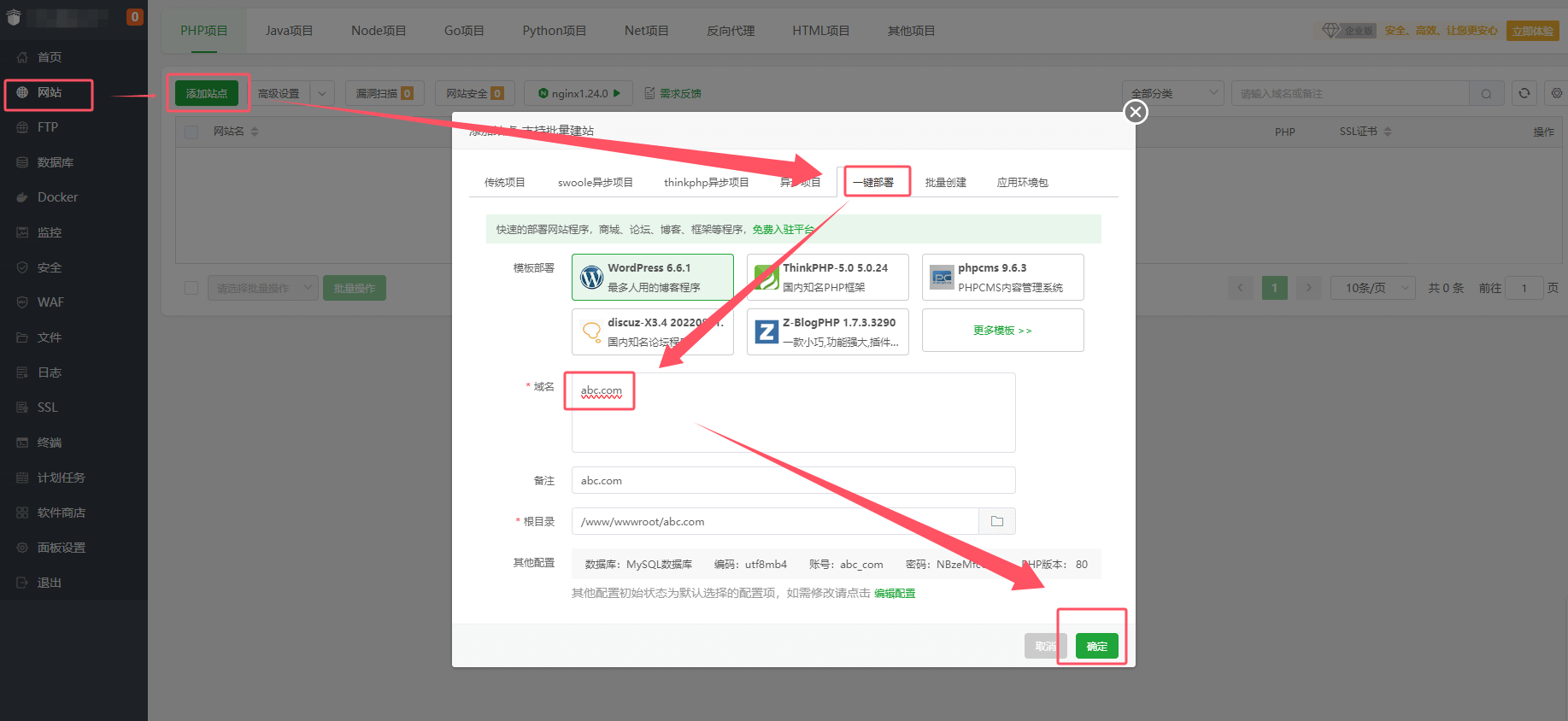Viewport: 1568px width, 721px height.
Task: Tick the select-all checkbox in table header
Action: point(191,132)
